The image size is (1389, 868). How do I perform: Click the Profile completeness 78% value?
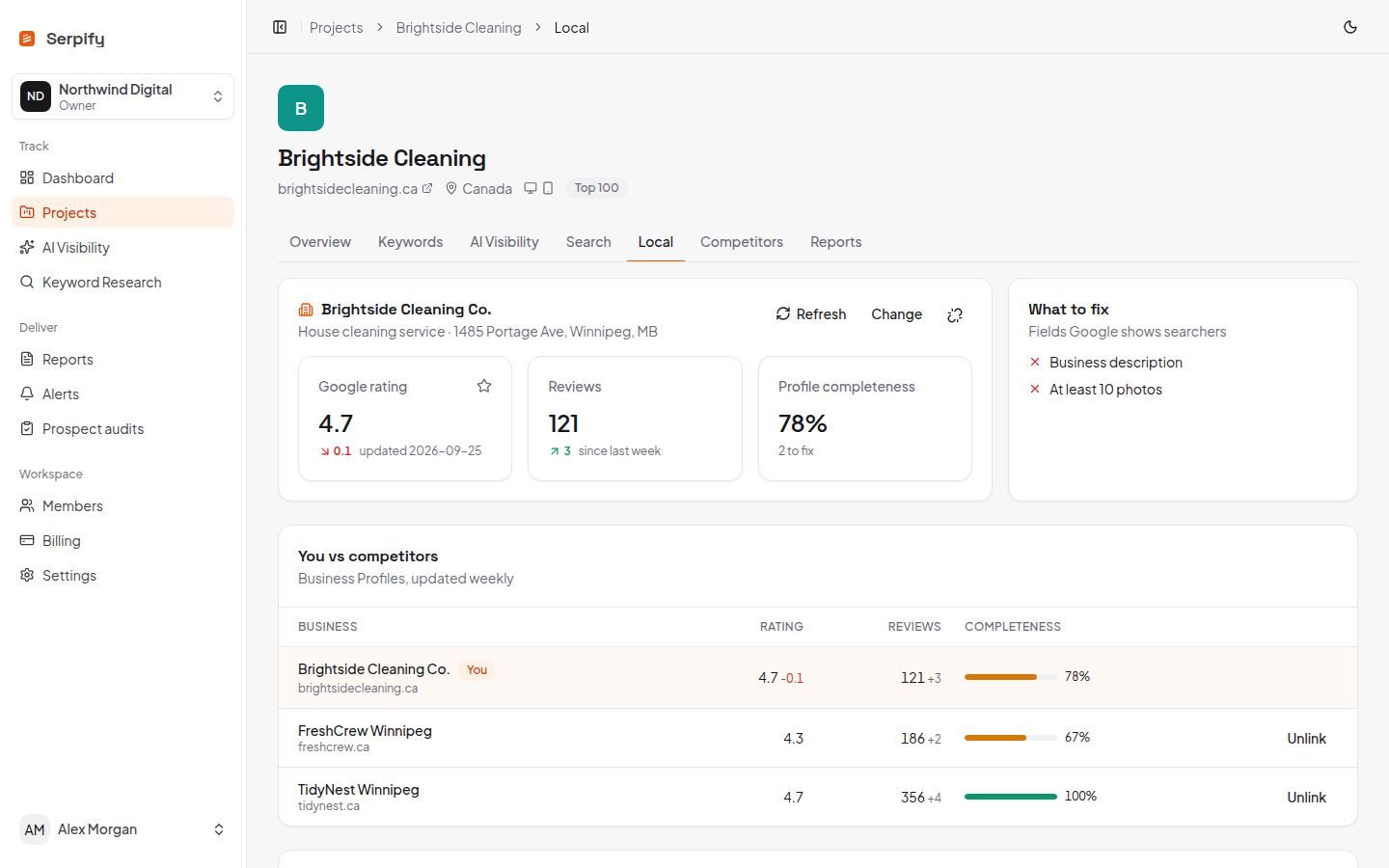pos(803,423)
